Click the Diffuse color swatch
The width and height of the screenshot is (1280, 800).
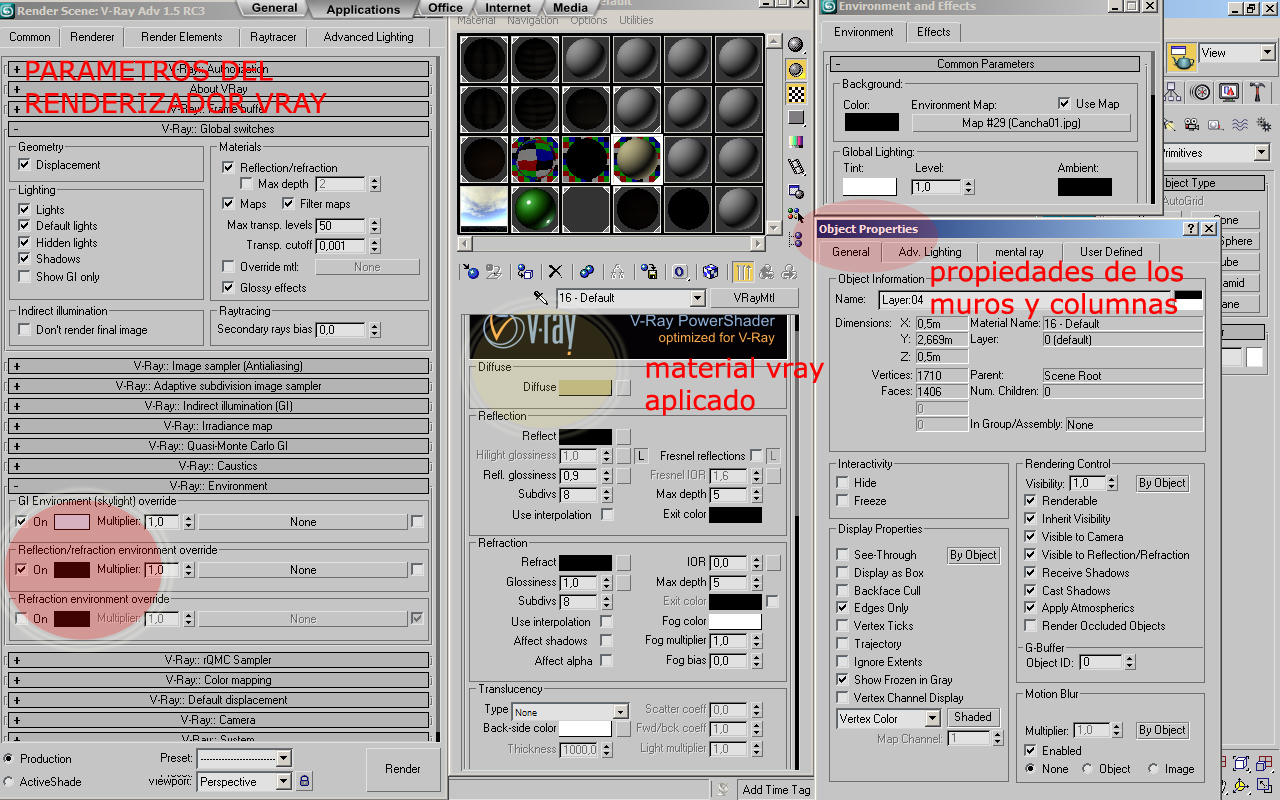(585, 387)
